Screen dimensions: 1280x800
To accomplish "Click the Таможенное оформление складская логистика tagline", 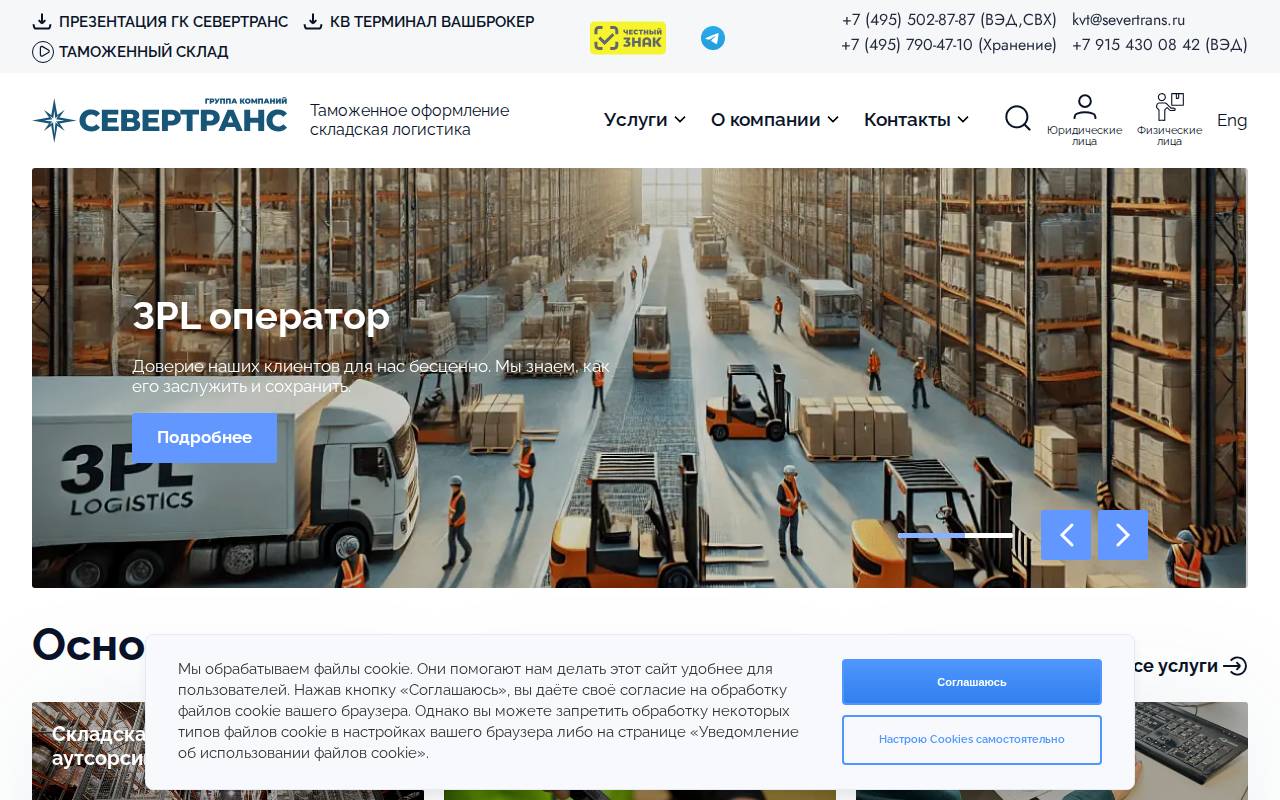I will pyautogui.click(x=410, y=120).
